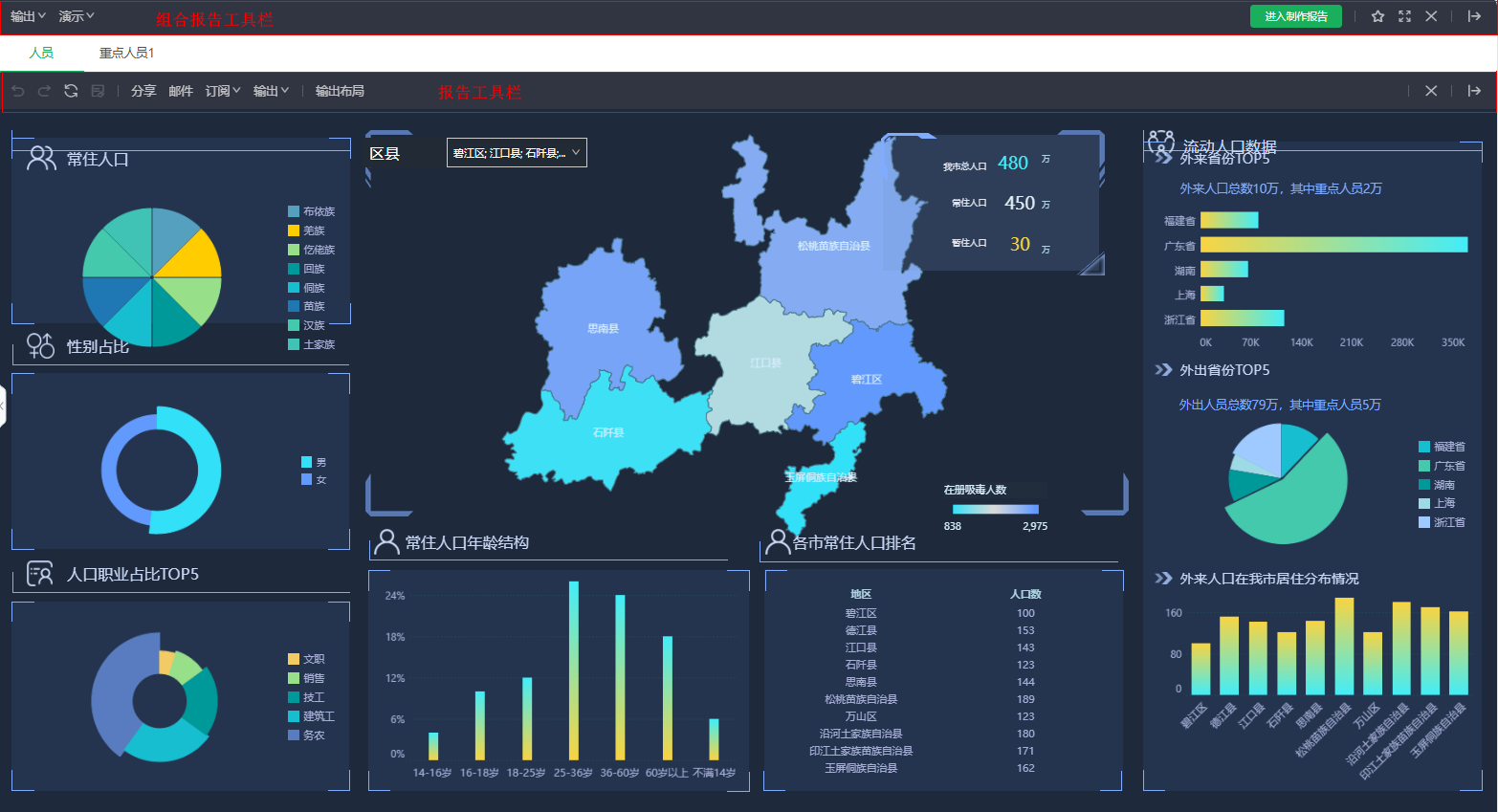The width and height of the screenshot is (1498, 812).
Task: Click the 分享 share button
Action: [x=143, y=91]
